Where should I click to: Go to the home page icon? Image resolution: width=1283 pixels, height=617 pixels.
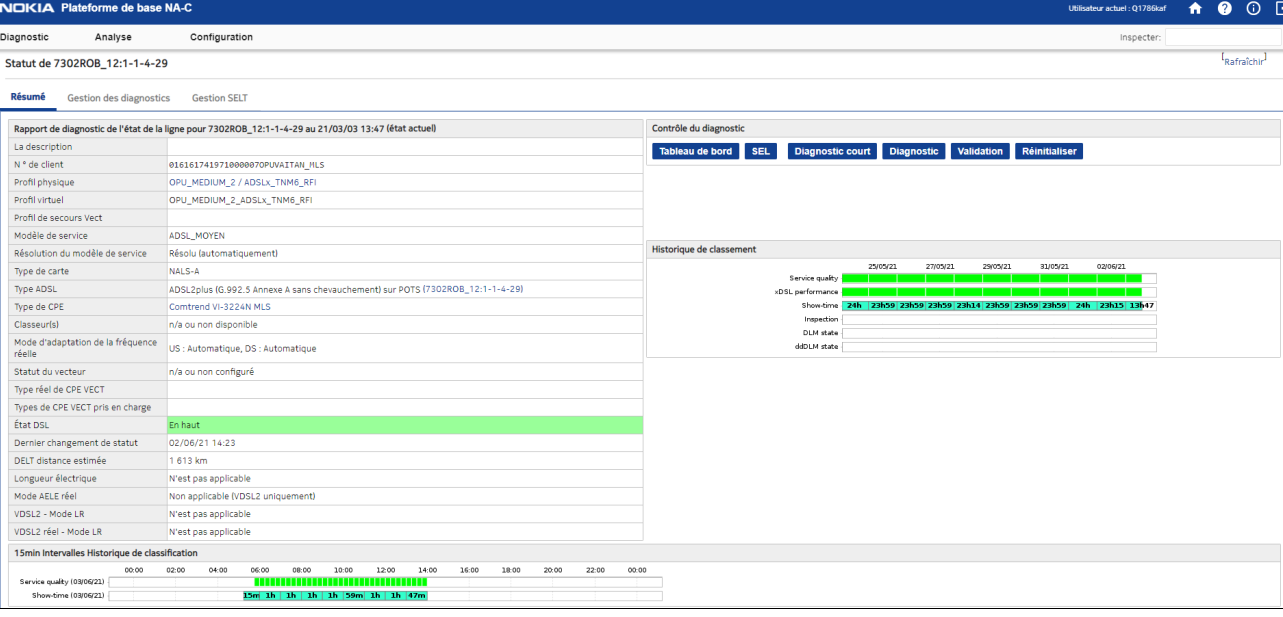point(1194,9)
